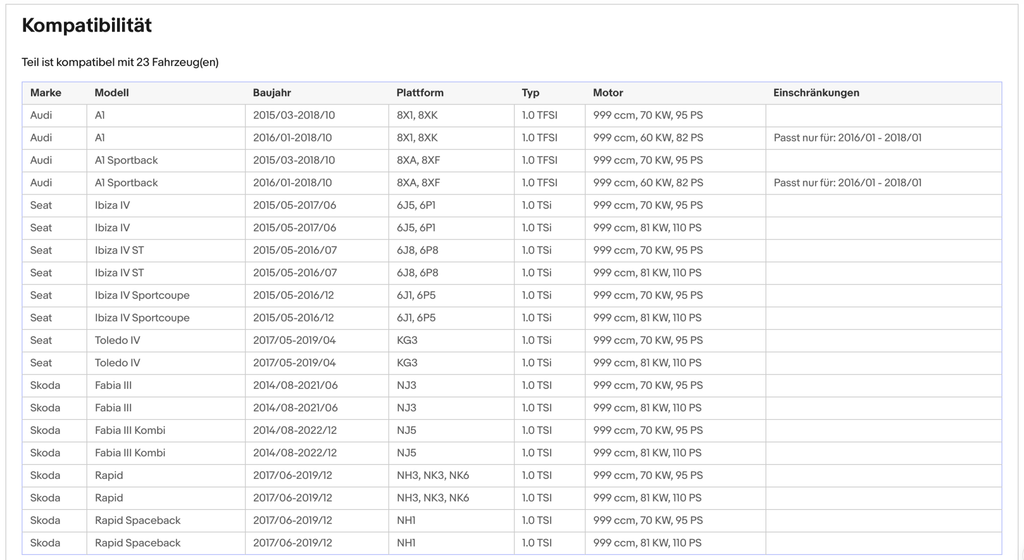Image resolution: width=1024 pixels, height=560 pixels.
Task: Select '8X1, 8XK' in Audi A1 95 PS row
Action: [x=417, y=116]
